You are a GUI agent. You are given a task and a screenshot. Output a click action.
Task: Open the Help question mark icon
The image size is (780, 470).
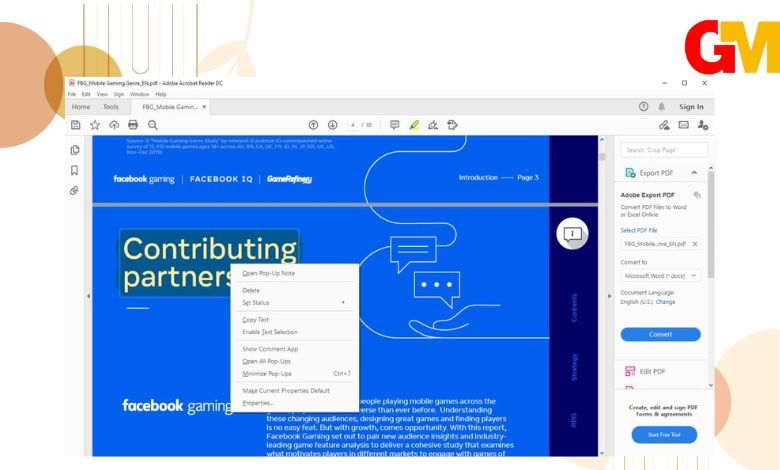[x=644, y=106]
